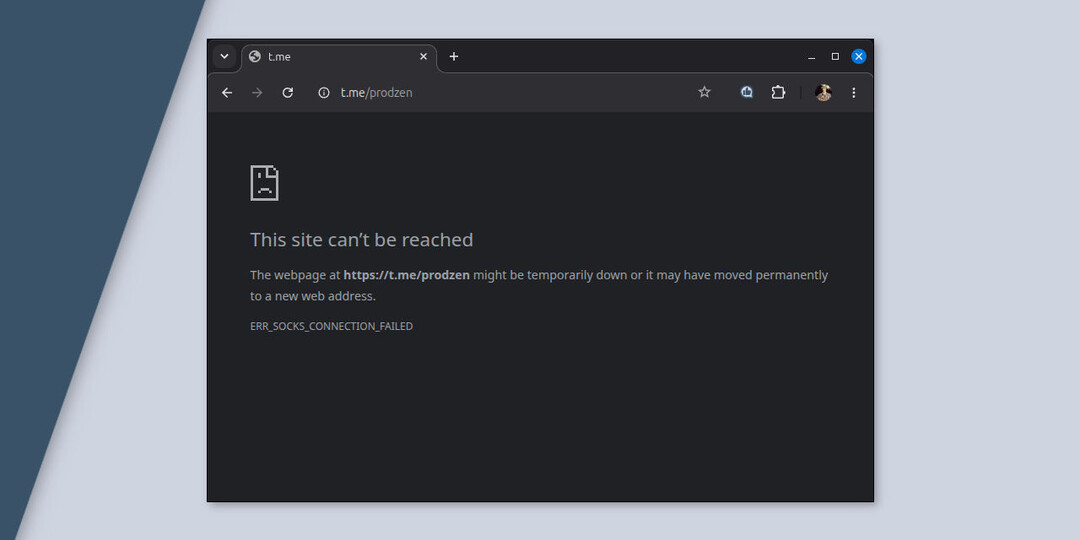Click the address bar showing t.me/prodzen
The height and width of the screenshot is (540, 1080).
point(514,92)
